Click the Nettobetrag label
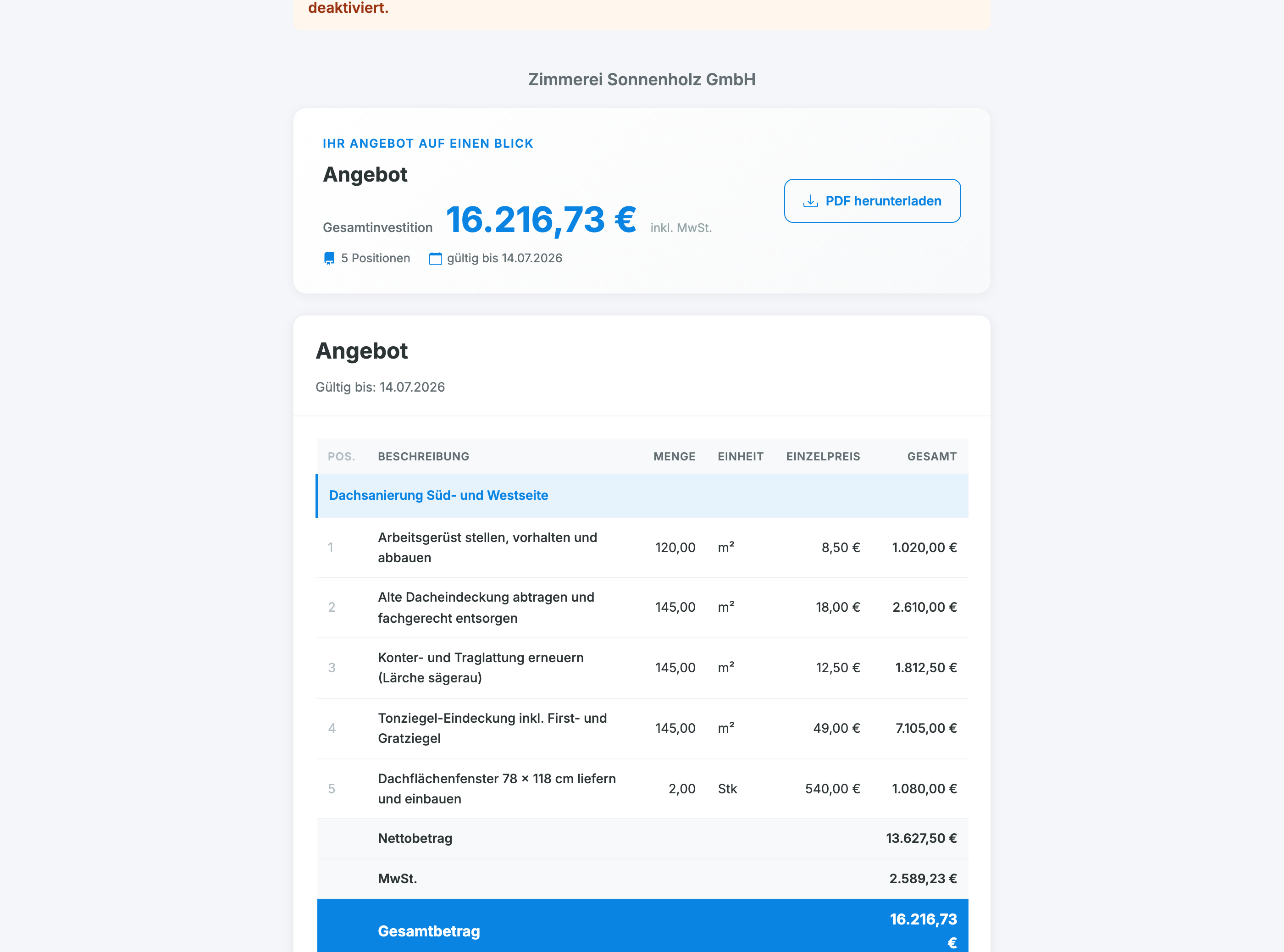1284x952 pixels. pos(415,838)
